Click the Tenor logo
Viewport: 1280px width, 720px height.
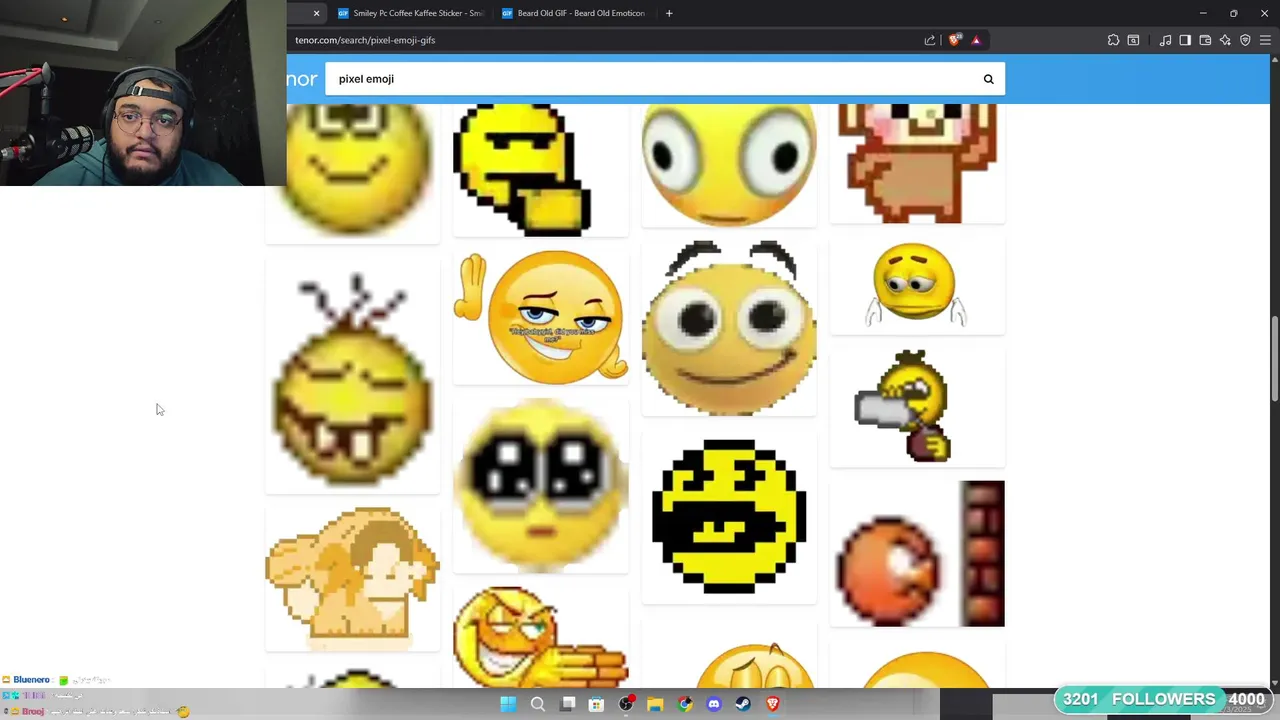click(x=301, y=79)
